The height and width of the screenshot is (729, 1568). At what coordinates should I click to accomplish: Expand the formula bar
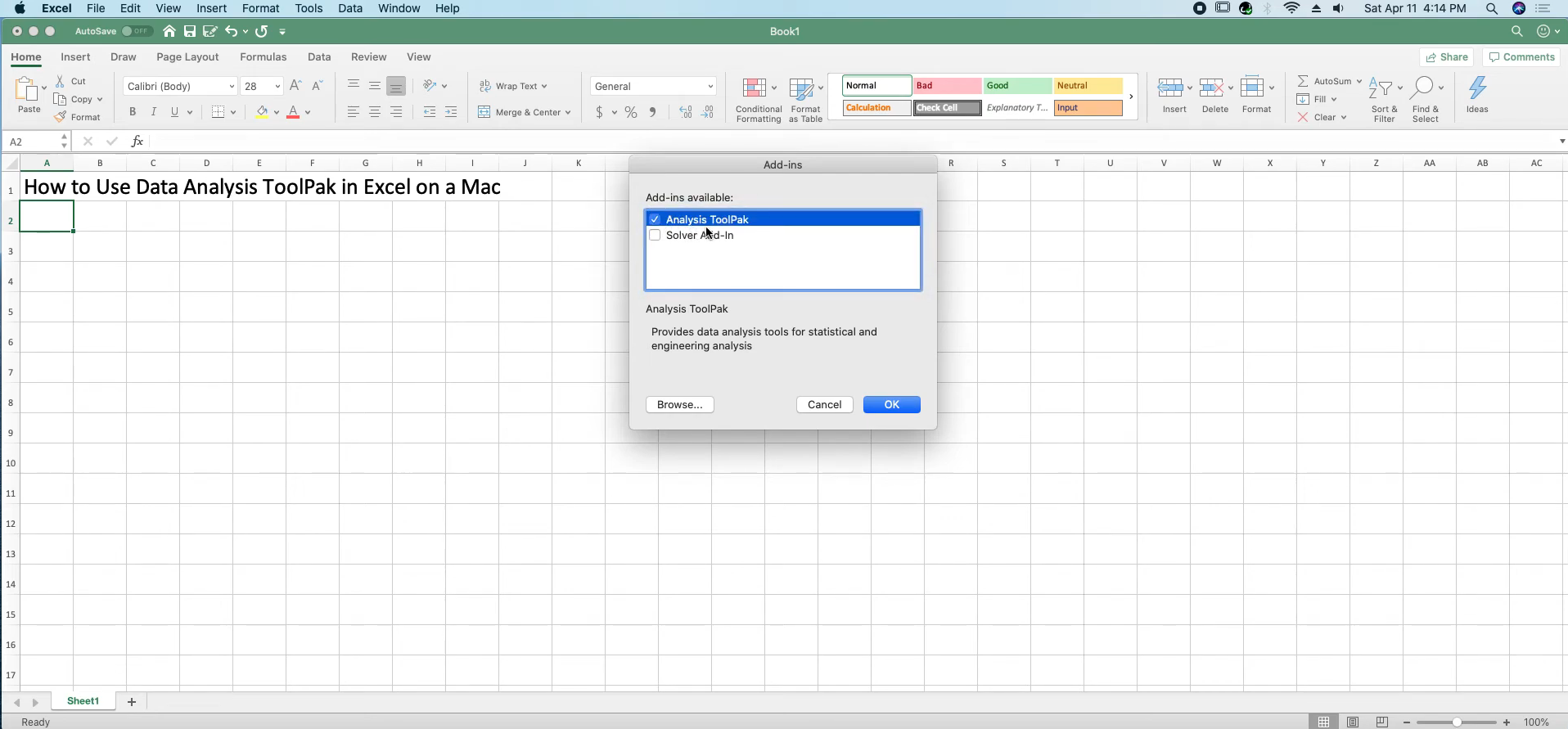pos(1561,142)
